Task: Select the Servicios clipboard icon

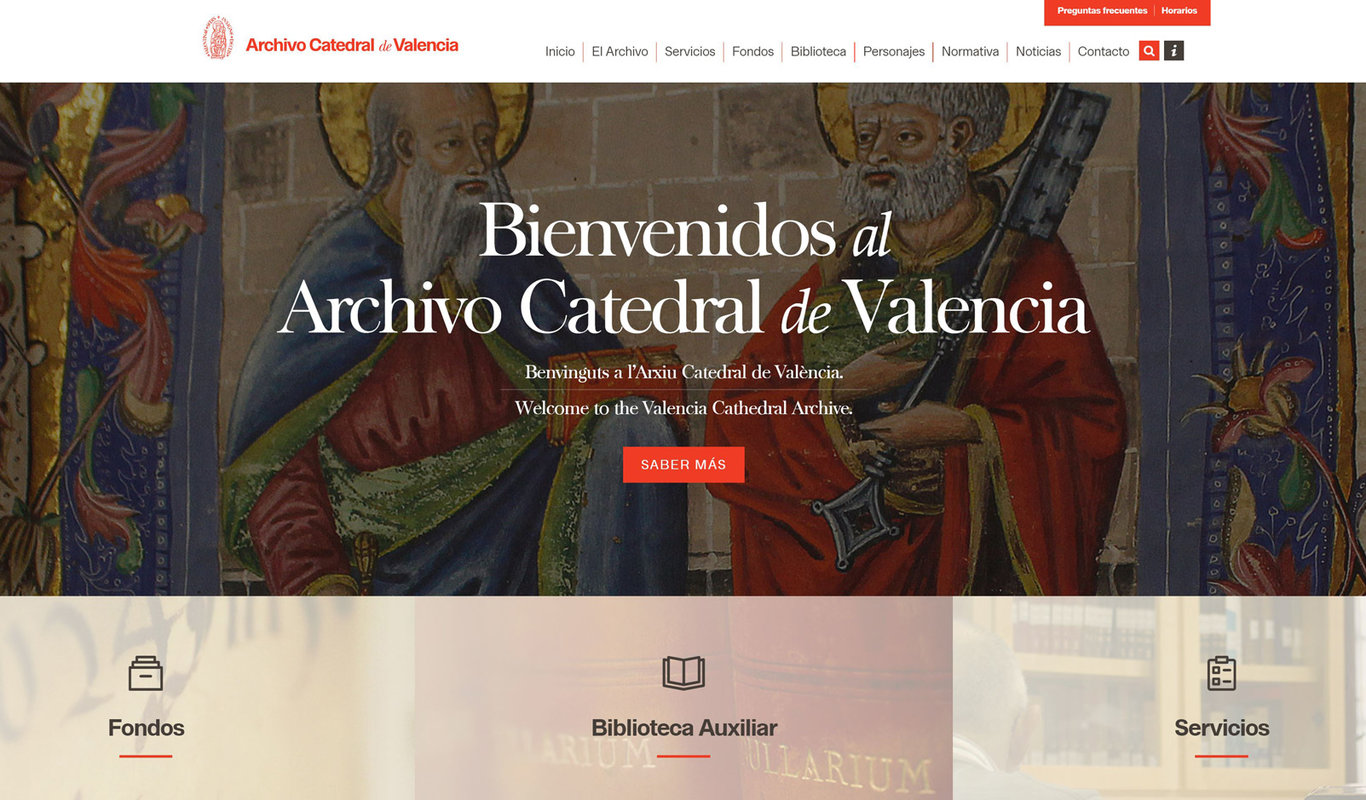Action: pos(1221,673)
